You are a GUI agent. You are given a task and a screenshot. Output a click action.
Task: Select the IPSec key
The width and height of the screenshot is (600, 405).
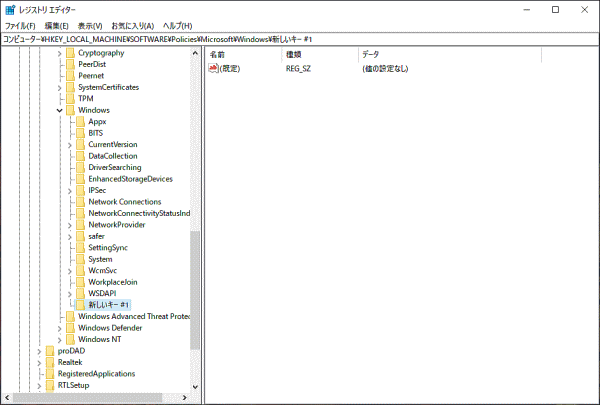[97, 191]
